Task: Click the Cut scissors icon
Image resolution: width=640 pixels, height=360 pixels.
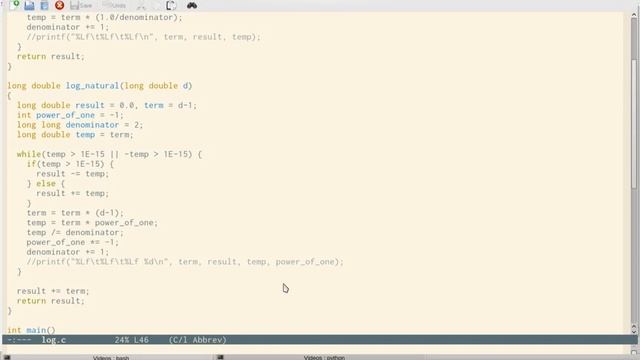Action: 141,5
